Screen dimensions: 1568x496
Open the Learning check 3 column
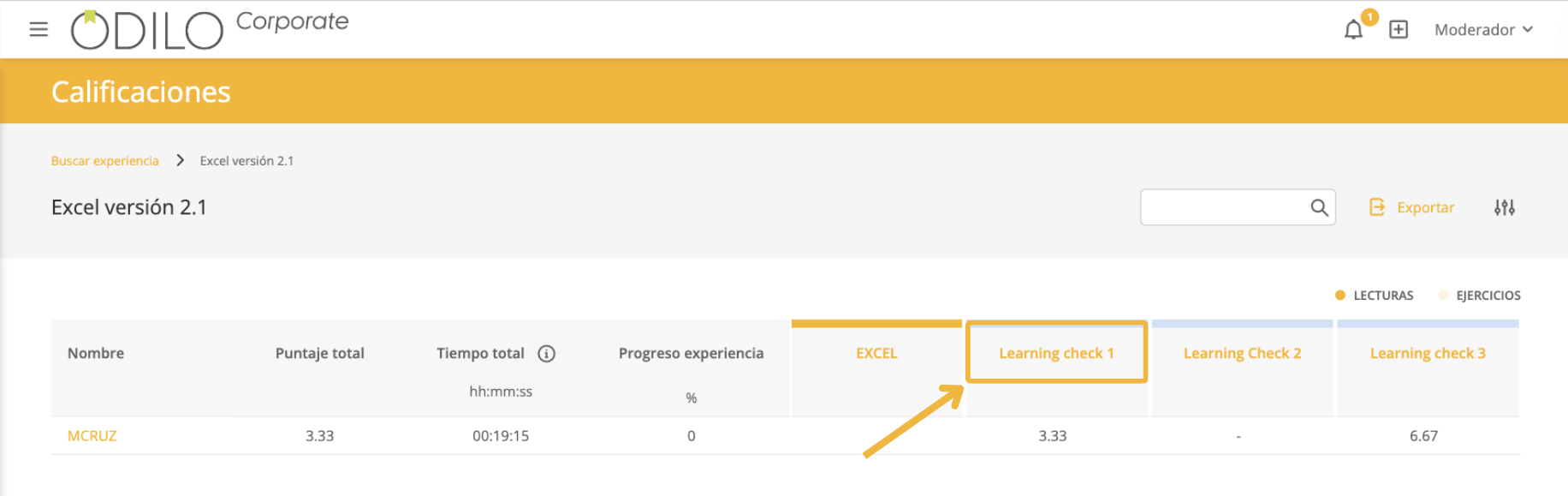[1428, 353]
